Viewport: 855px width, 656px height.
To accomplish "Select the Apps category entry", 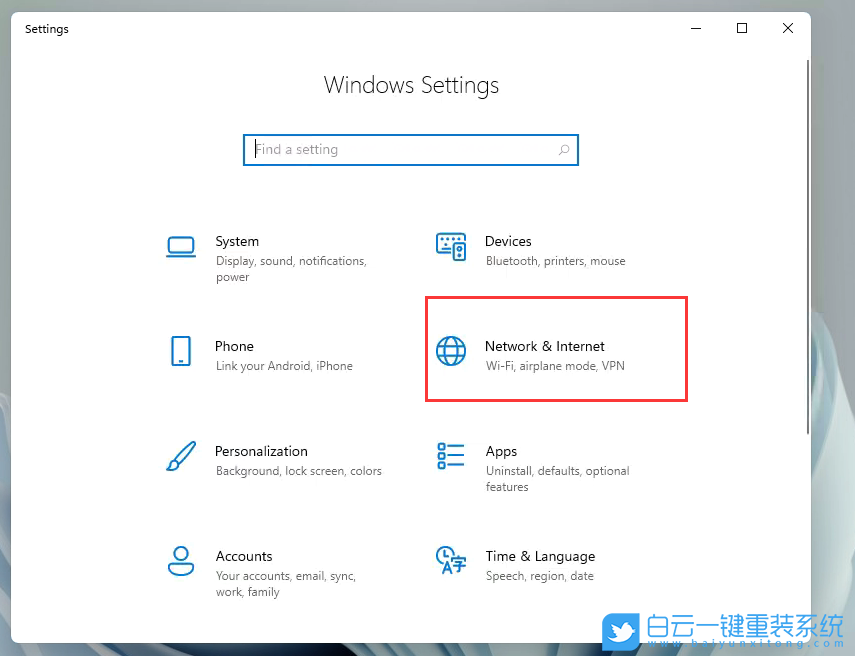I will (x=501, y=451).
